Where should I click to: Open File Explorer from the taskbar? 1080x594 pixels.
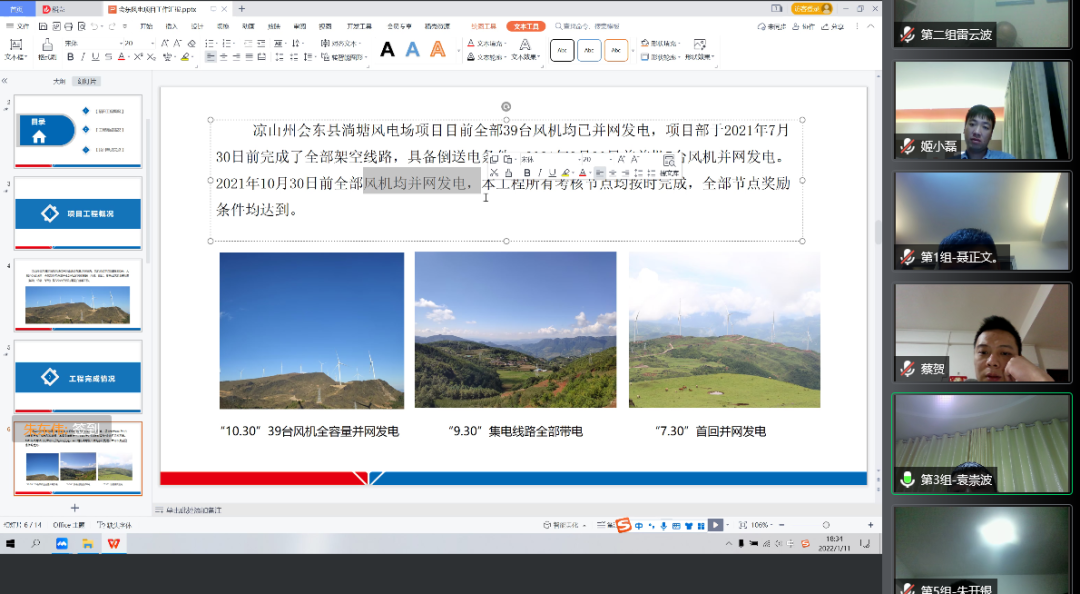click(87, 544)
